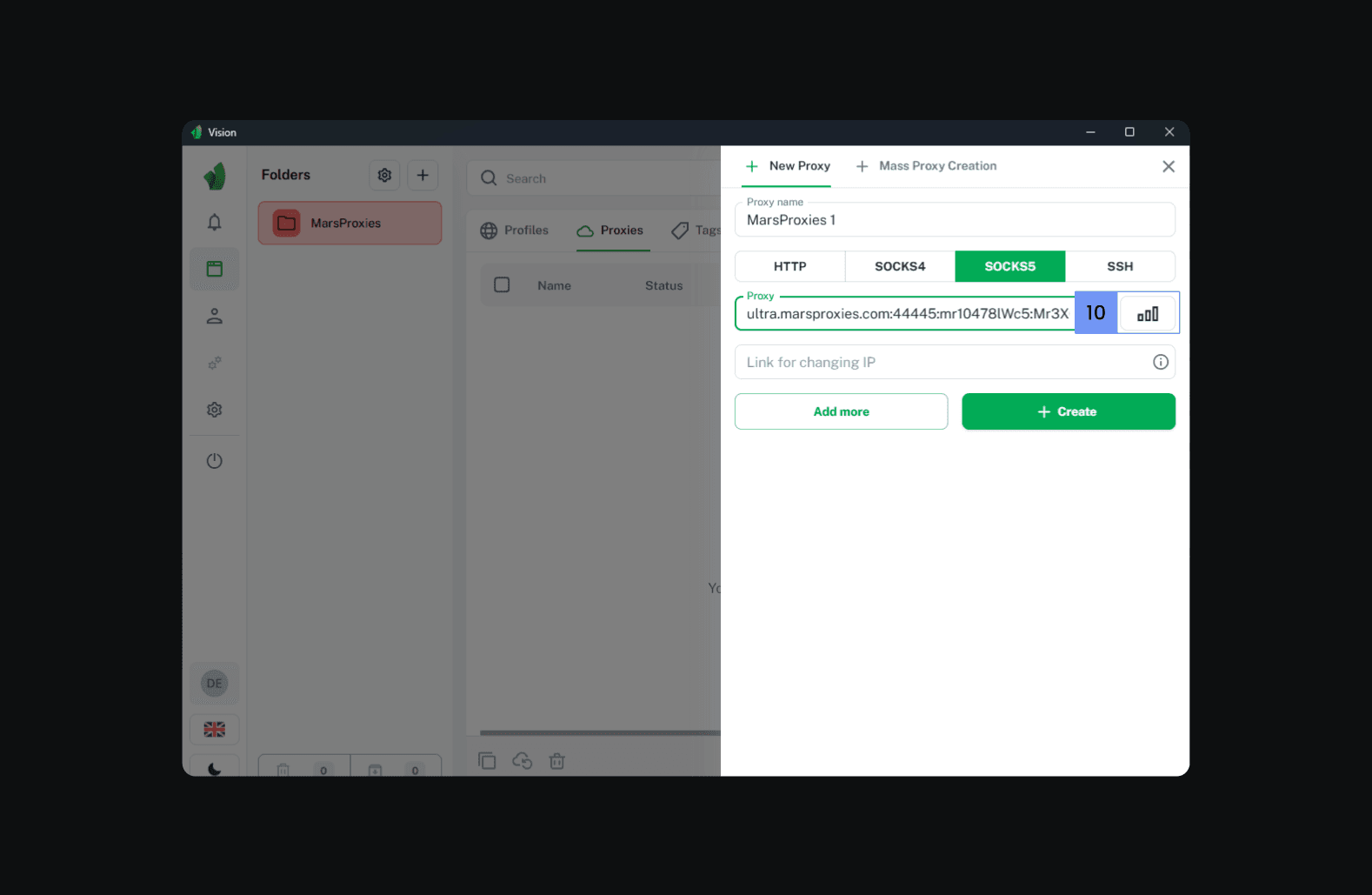
Task: Open the browser profiles window icon in sidebar
Action: [215, 269]
